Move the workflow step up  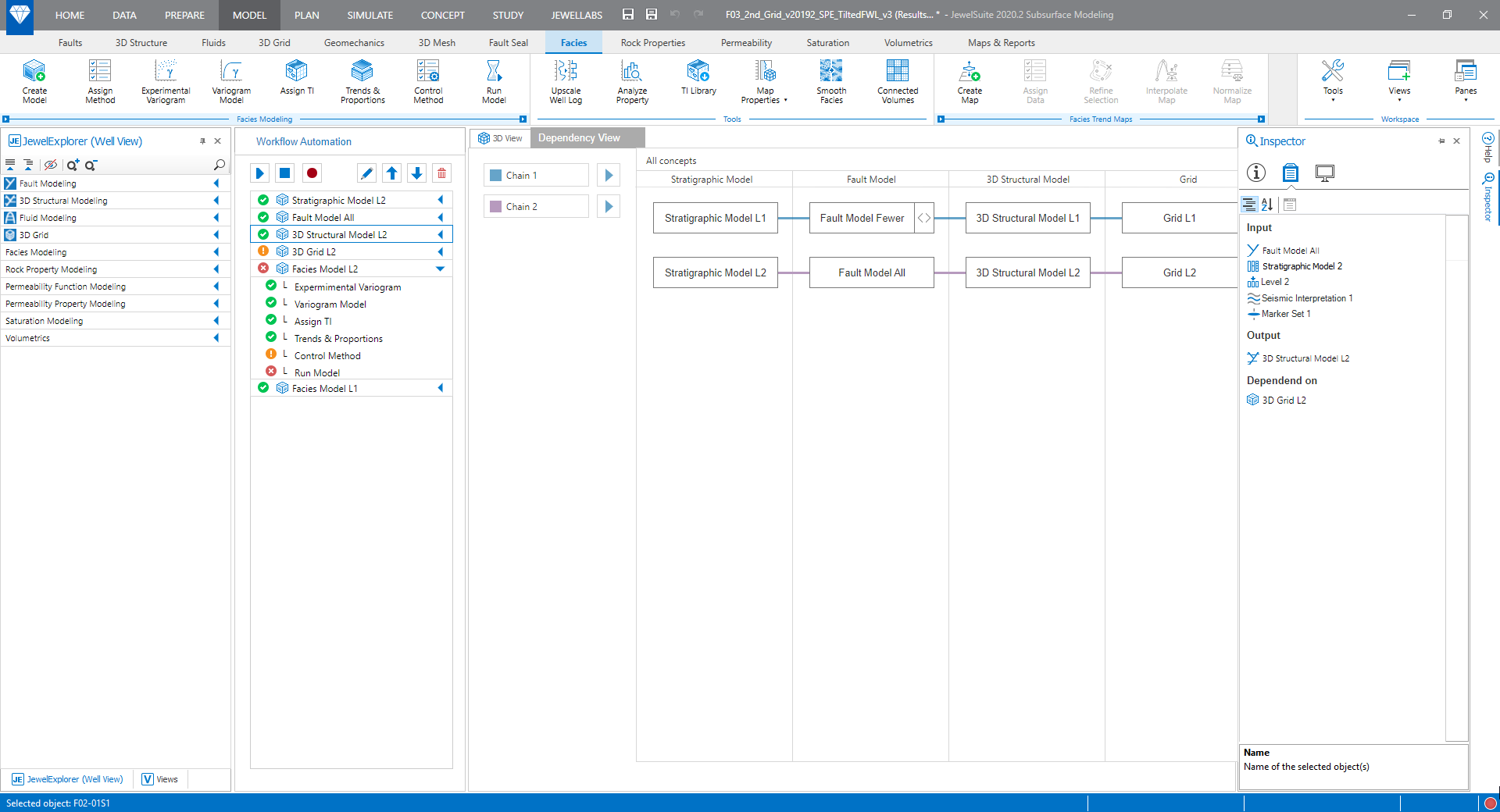[392, 173]
